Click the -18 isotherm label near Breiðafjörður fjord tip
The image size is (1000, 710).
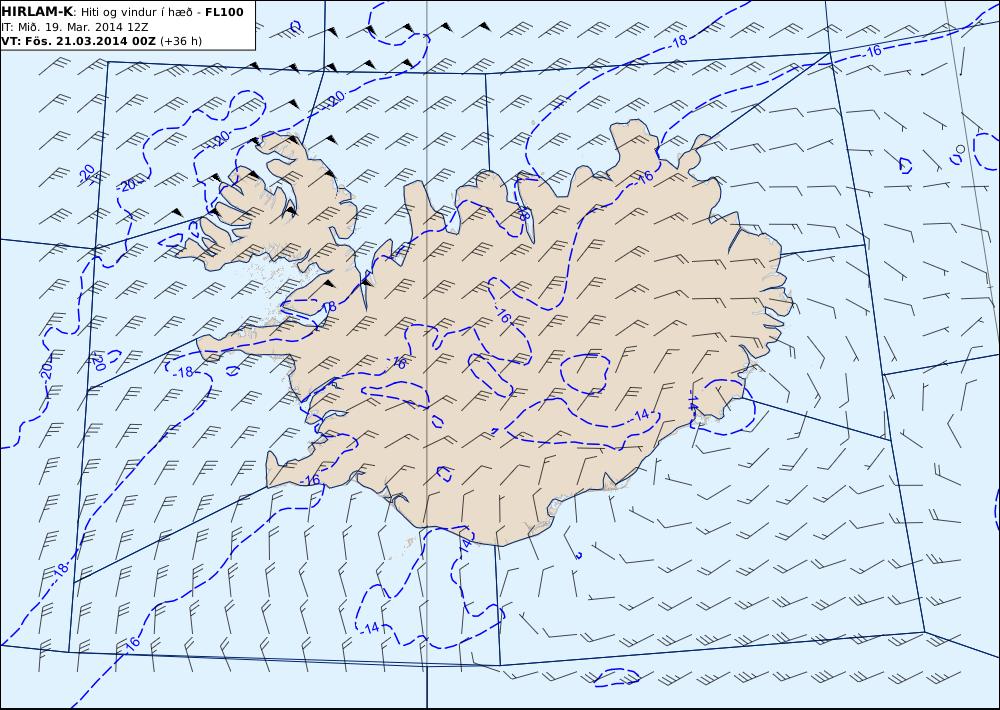(327, 307)
